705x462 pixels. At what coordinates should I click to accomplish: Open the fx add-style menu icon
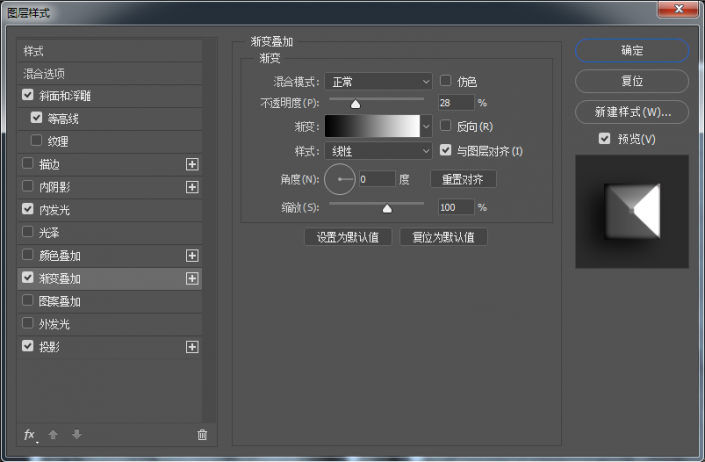pos(30,435)
